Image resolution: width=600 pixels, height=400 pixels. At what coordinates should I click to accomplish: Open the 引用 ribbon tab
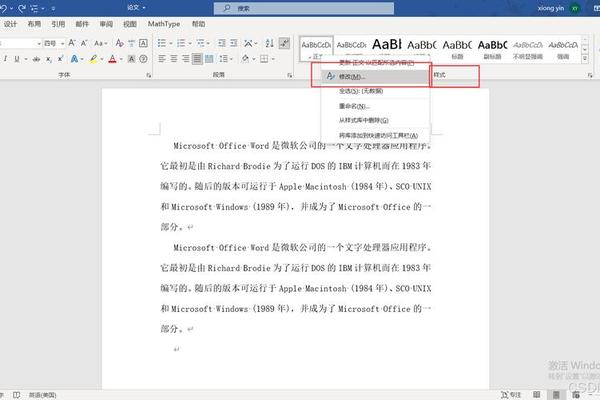58,24
